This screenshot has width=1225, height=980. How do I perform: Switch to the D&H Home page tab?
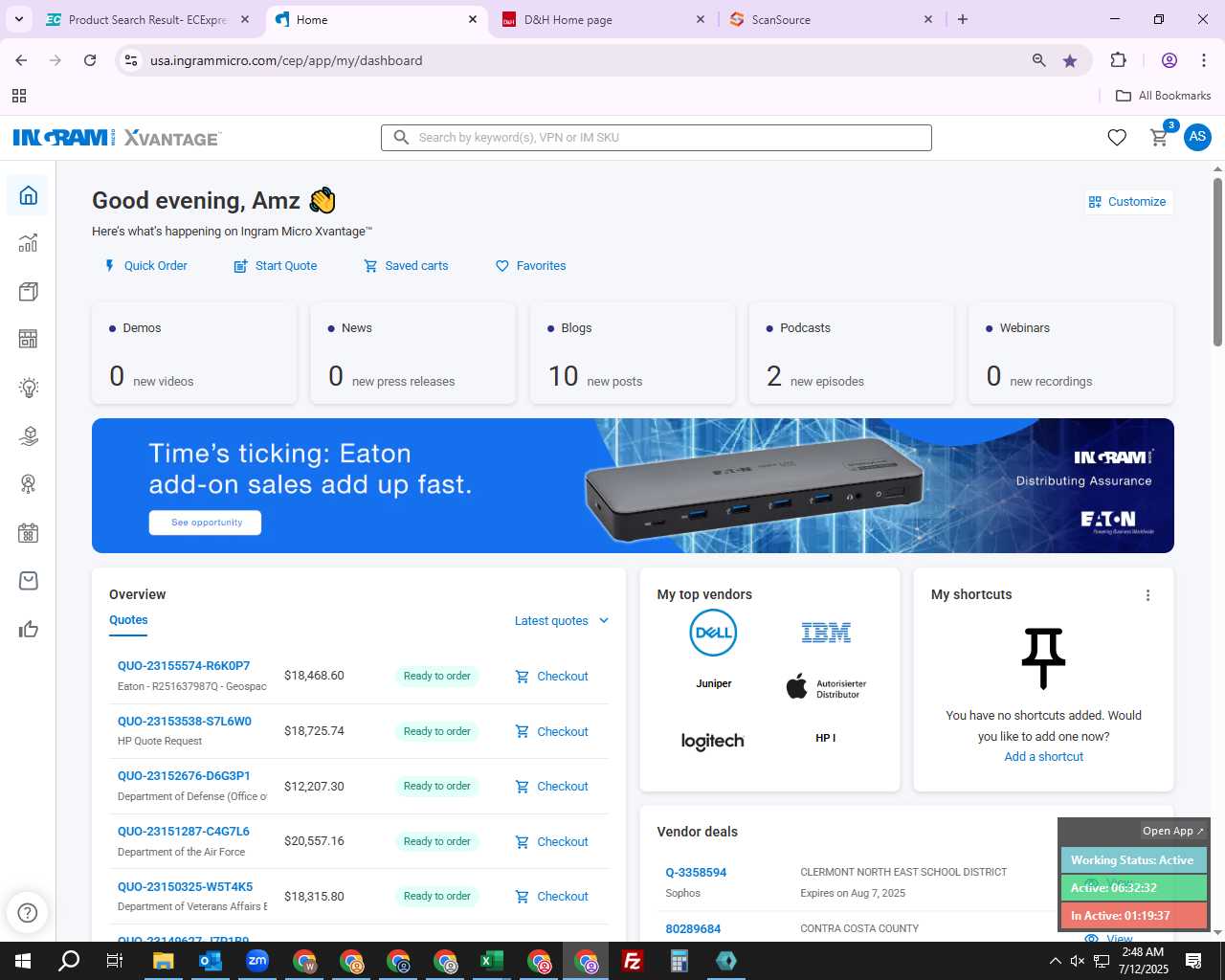603,19
